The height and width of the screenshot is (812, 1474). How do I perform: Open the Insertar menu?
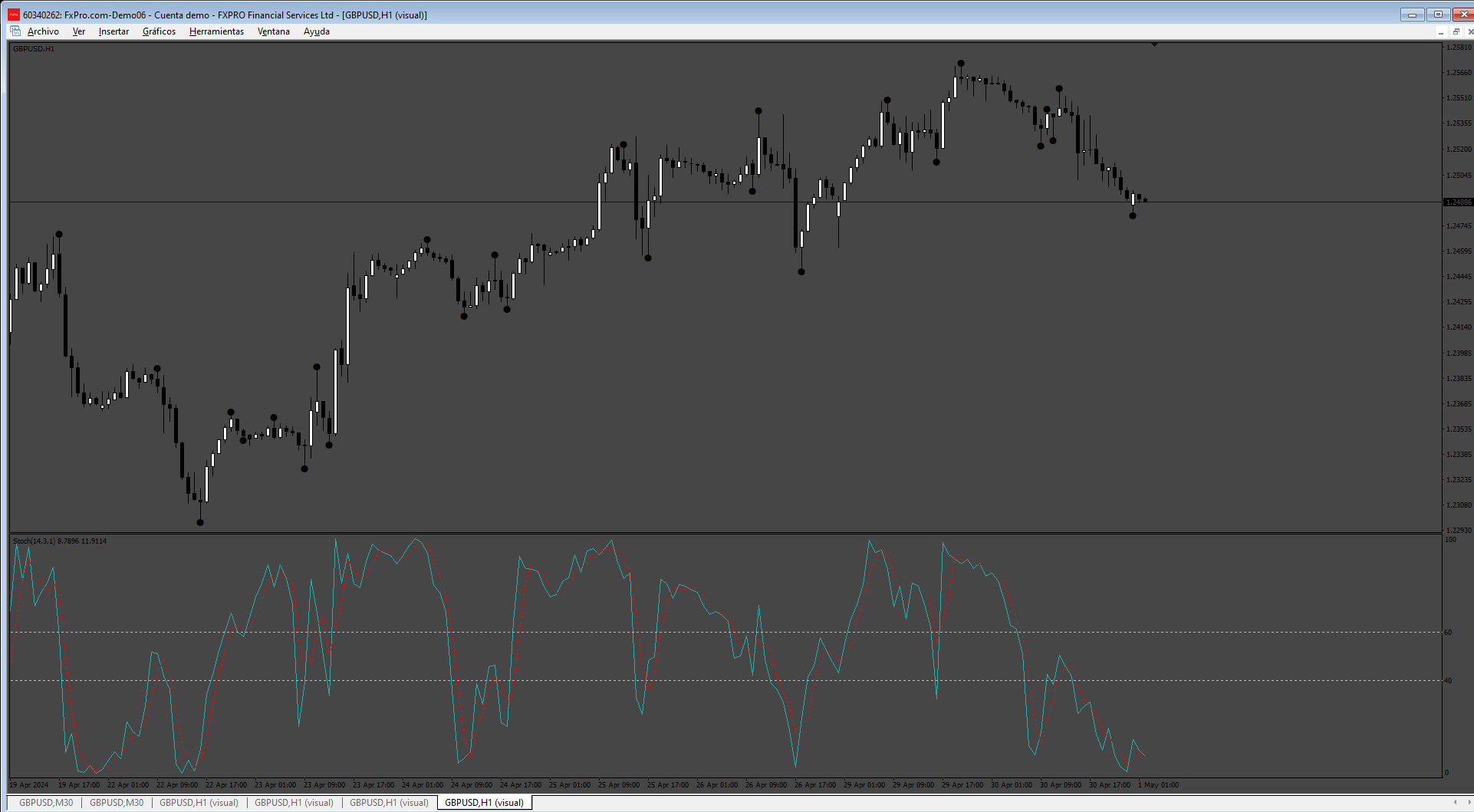[x=114, y=31]
